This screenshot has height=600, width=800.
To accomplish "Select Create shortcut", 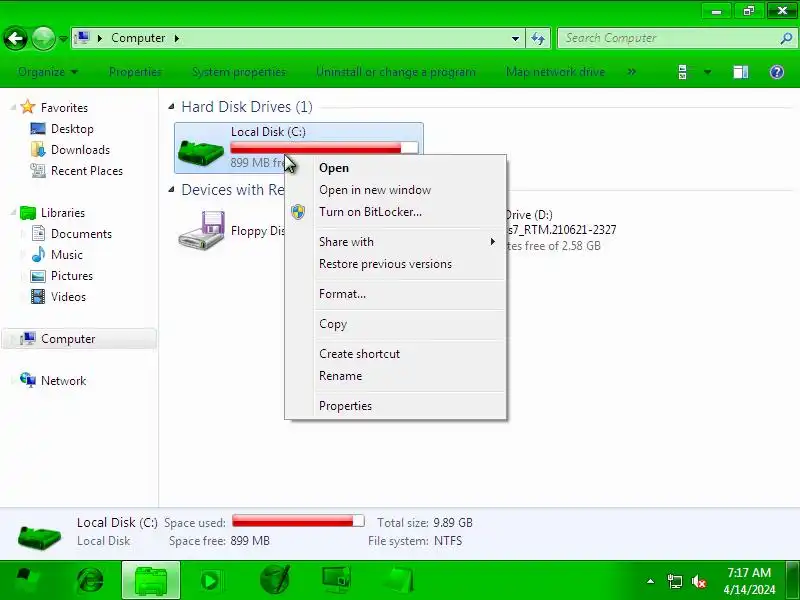I will click(395, 354).
